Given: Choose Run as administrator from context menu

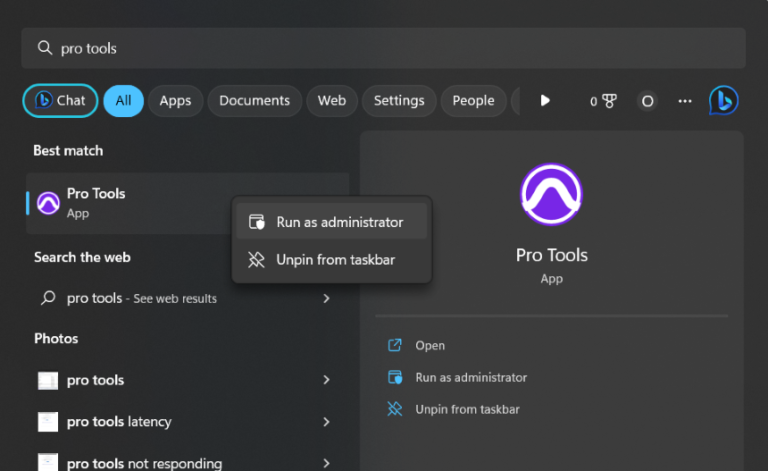Looking at the screenshot, I should (x=332, y=222).
